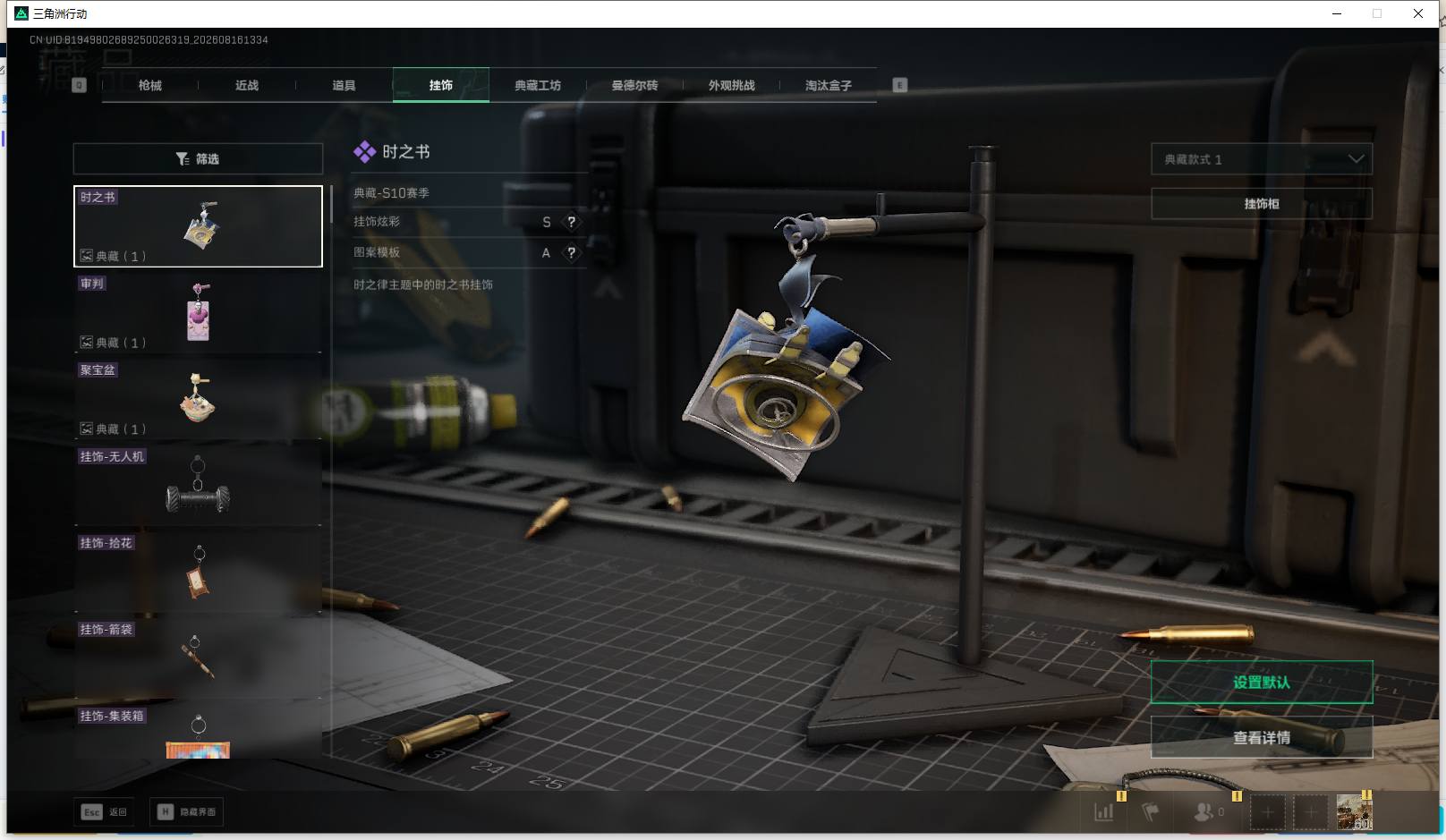The height and width of the screenshot is (840, 1446).
Task: Click the collection icon on 时之书 item
Action: pyautogui.click(x=87, y=256)
